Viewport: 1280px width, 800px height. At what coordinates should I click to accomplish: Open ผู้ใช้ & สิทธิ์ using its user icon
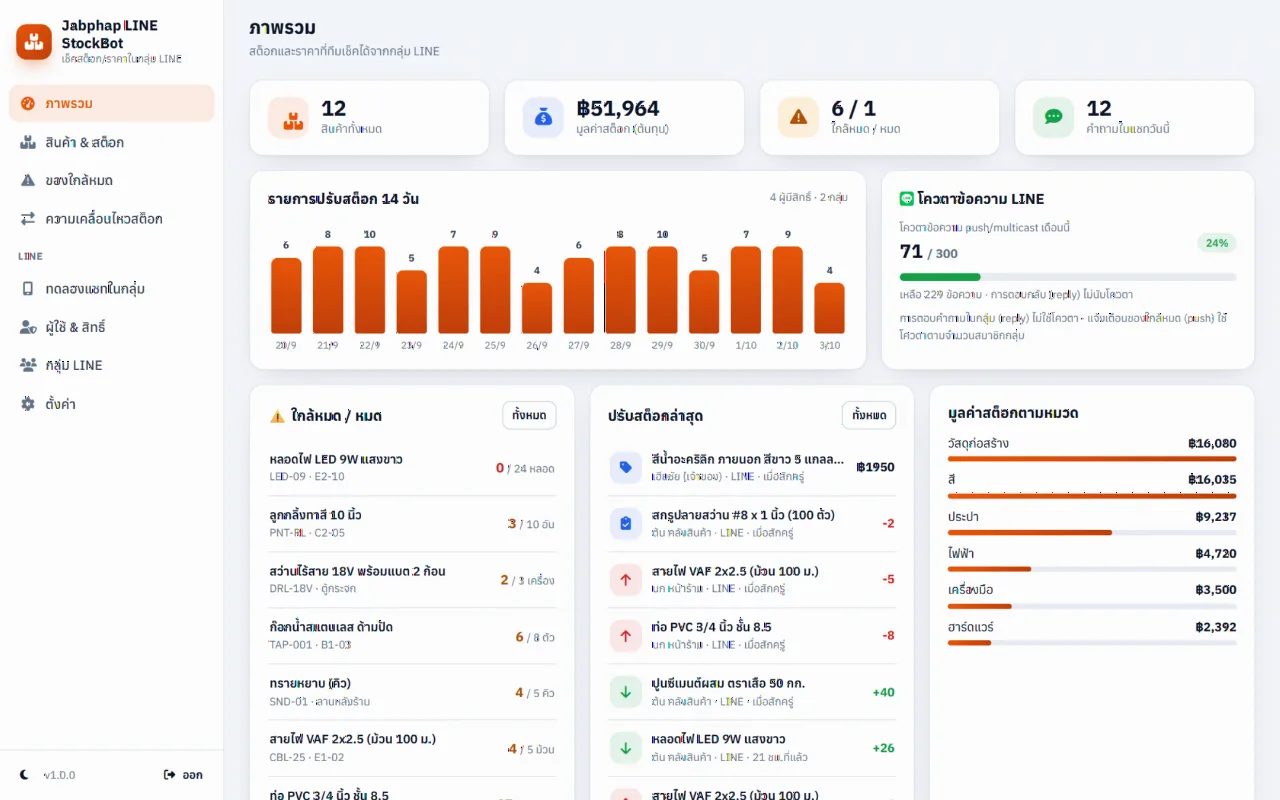coord(28,327)
